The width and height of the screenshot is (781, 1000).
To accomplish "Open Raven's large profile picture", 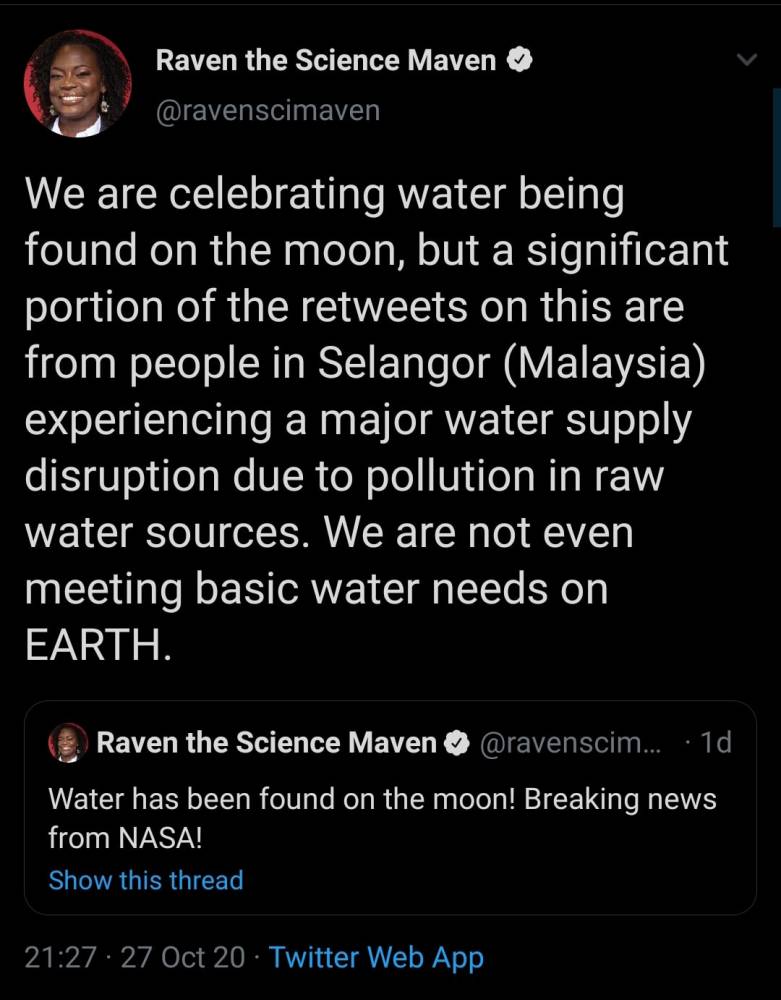I will pos(78,83).
